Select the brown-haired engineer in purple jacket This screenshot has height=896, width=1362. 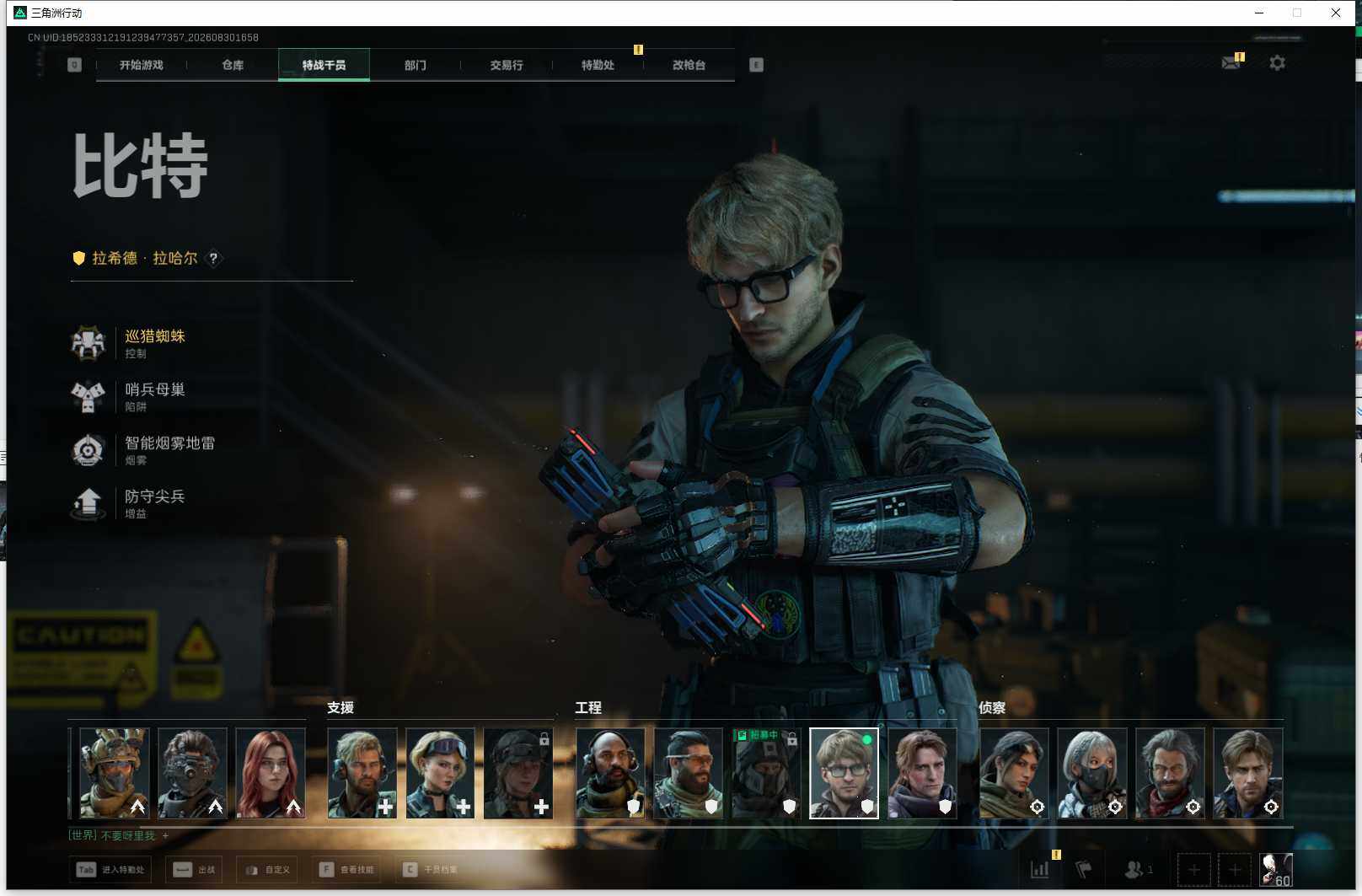click(922, 773)
